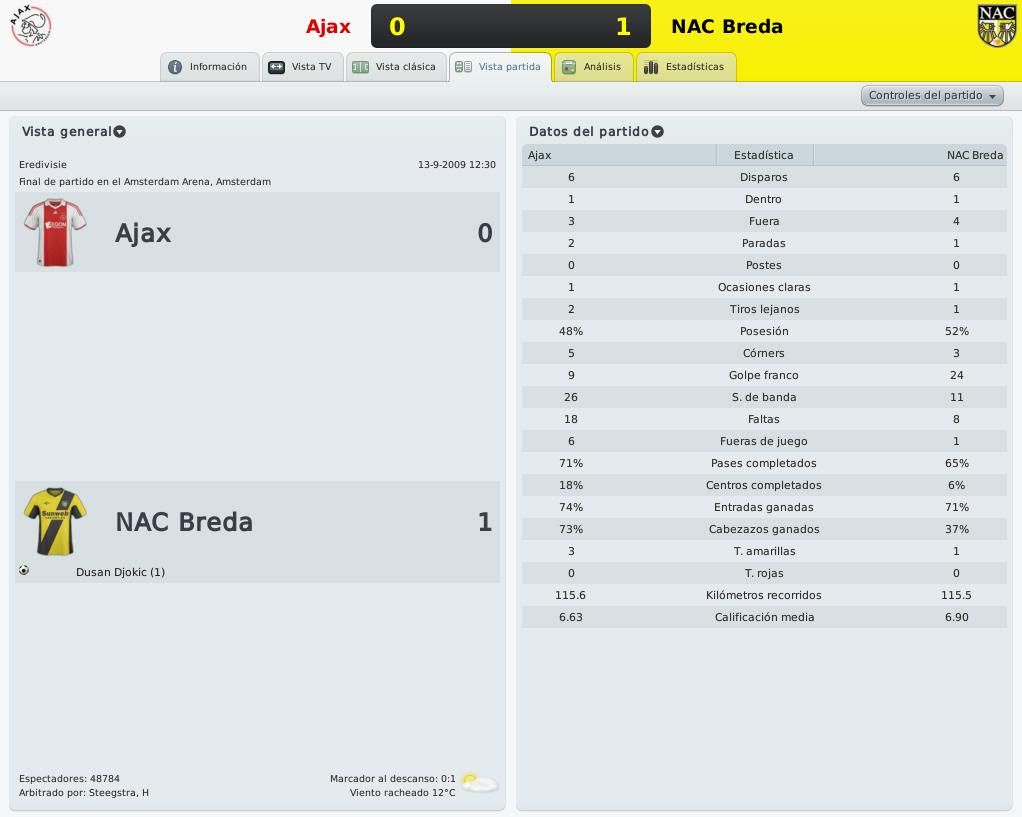Click the info icon on Información tab
Image resolution: width=1022 pixels, height=817 pixels.
point(175,67)
